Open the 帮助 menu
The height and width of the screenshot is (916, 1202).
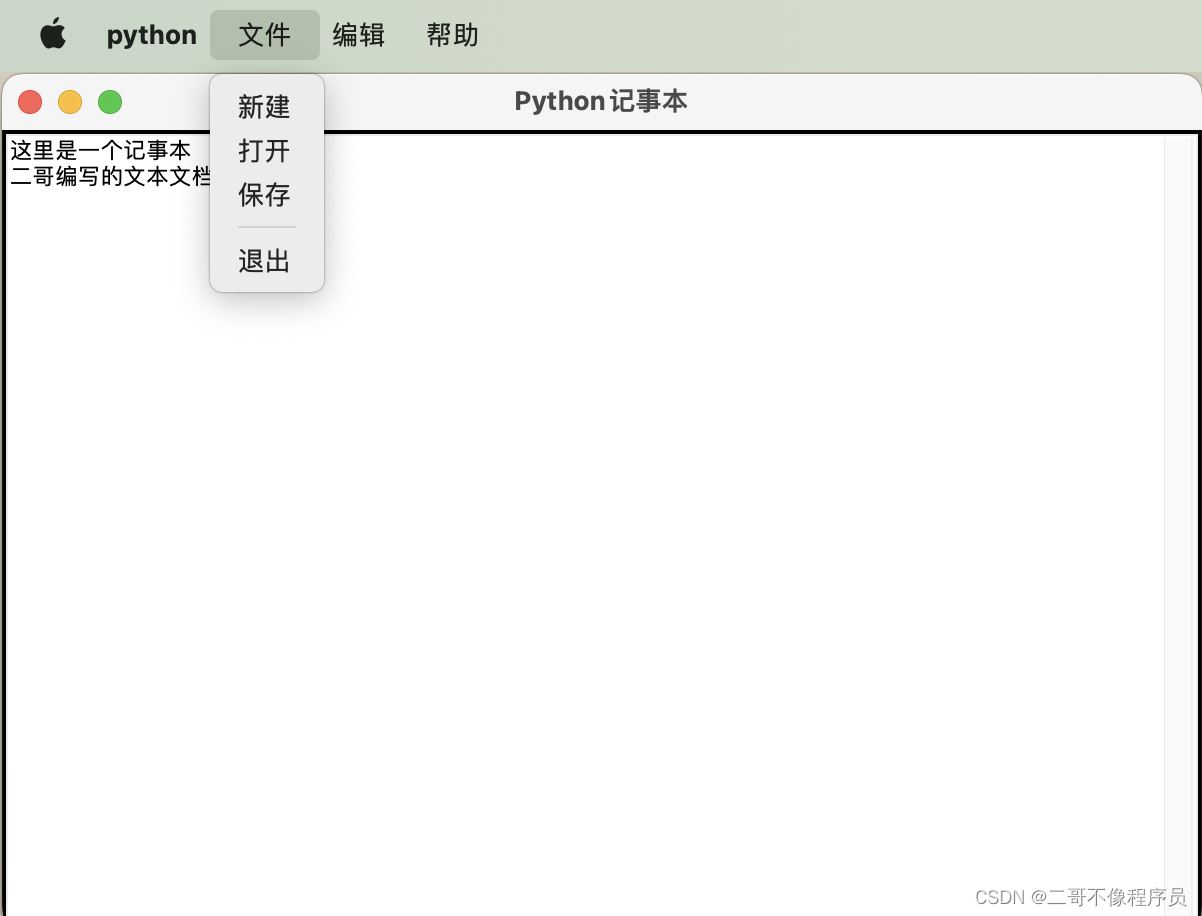point(452,35)
